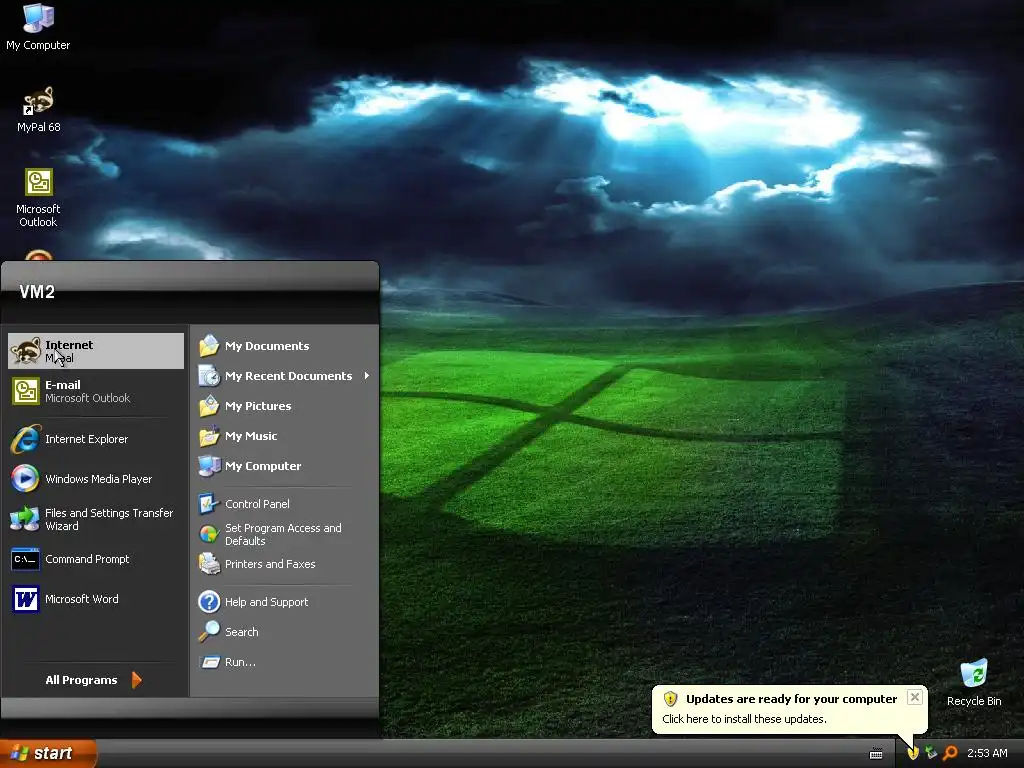The width and height of the screenshot is (1024, 768).
Task: Open My Computer in the Start menu list
Action: (285, 466)
